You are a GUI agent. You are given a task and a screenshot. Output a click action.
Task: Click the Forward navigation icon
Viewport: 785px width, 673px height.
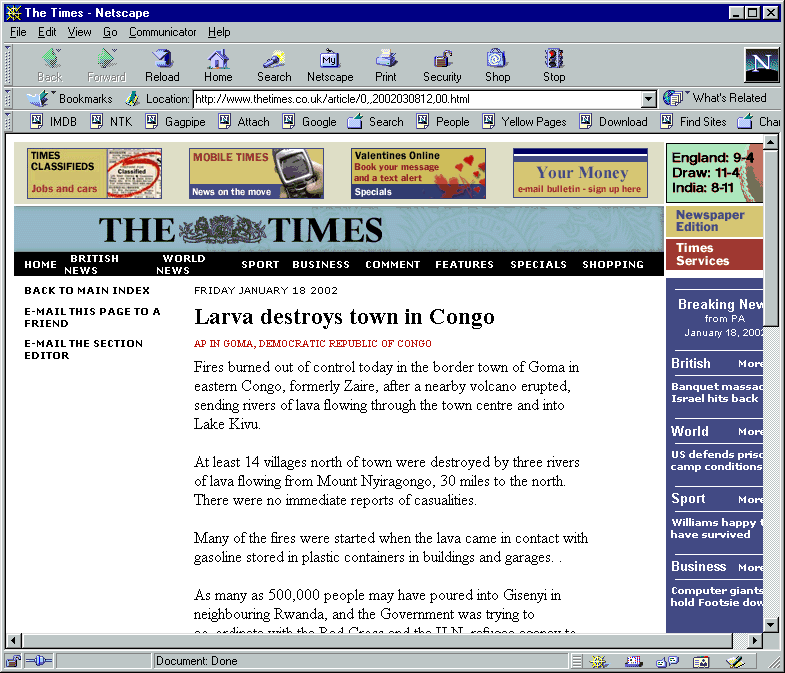(106, 60)
